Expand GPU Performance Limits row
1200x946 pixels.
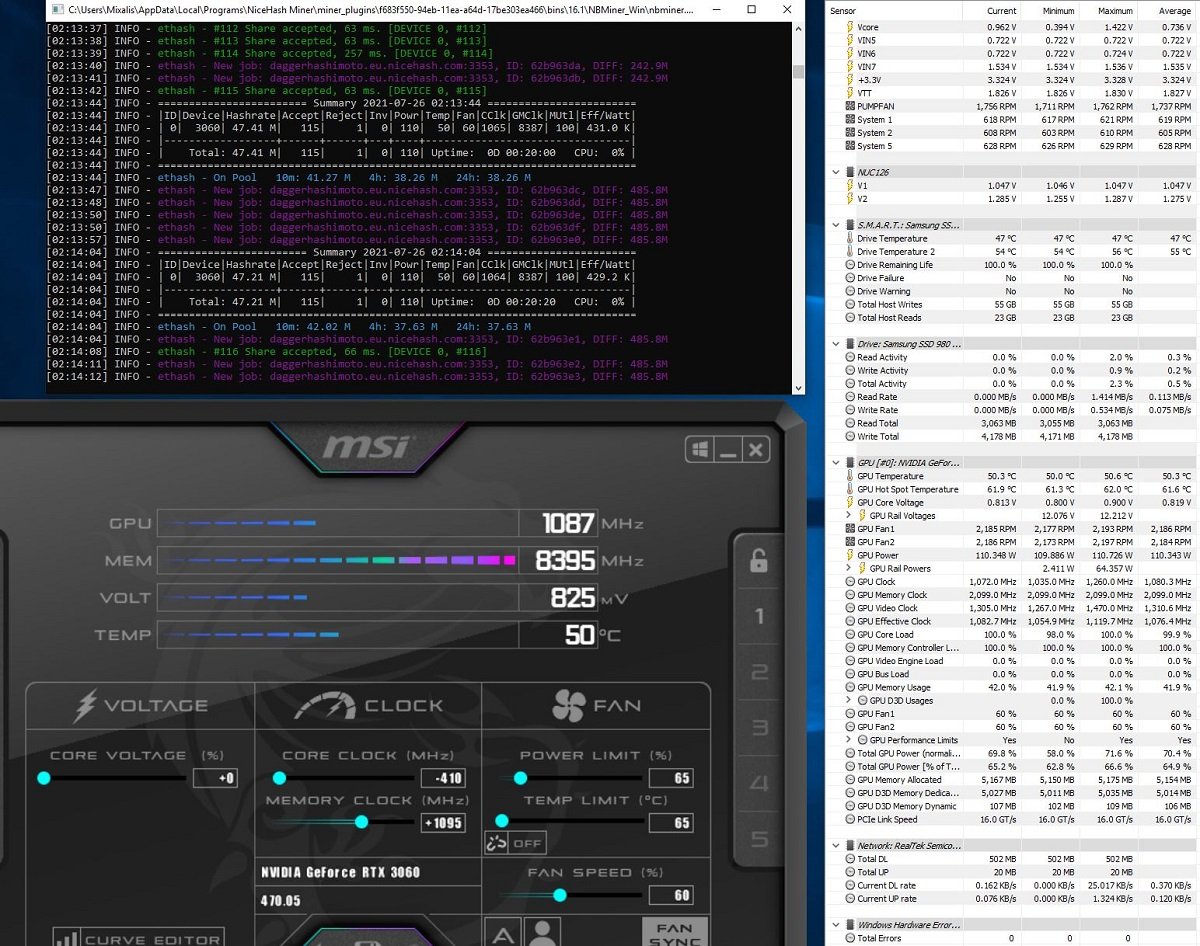click(x=849, y=740)
